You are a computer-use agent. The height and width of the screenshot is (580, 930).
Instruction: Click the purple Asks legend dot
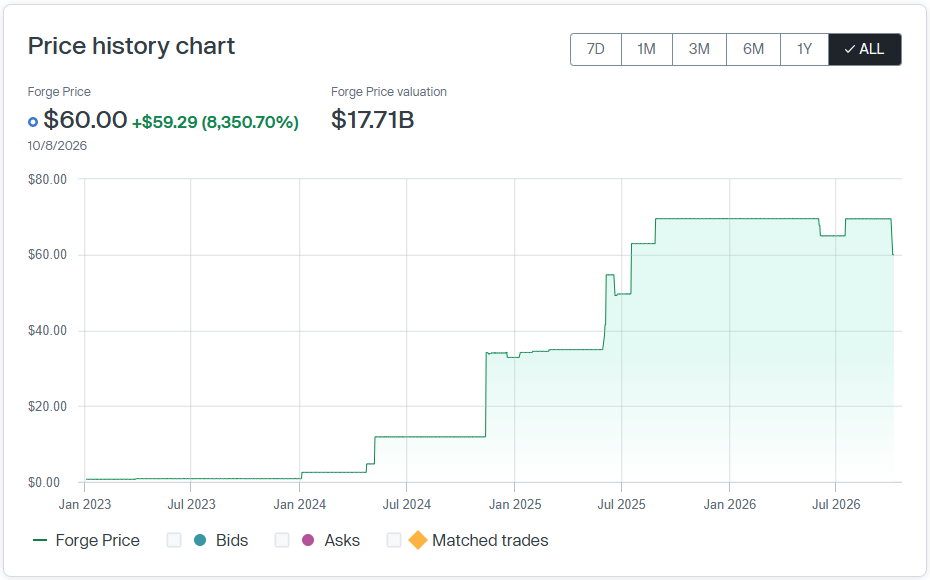click(x=308, y=540)
